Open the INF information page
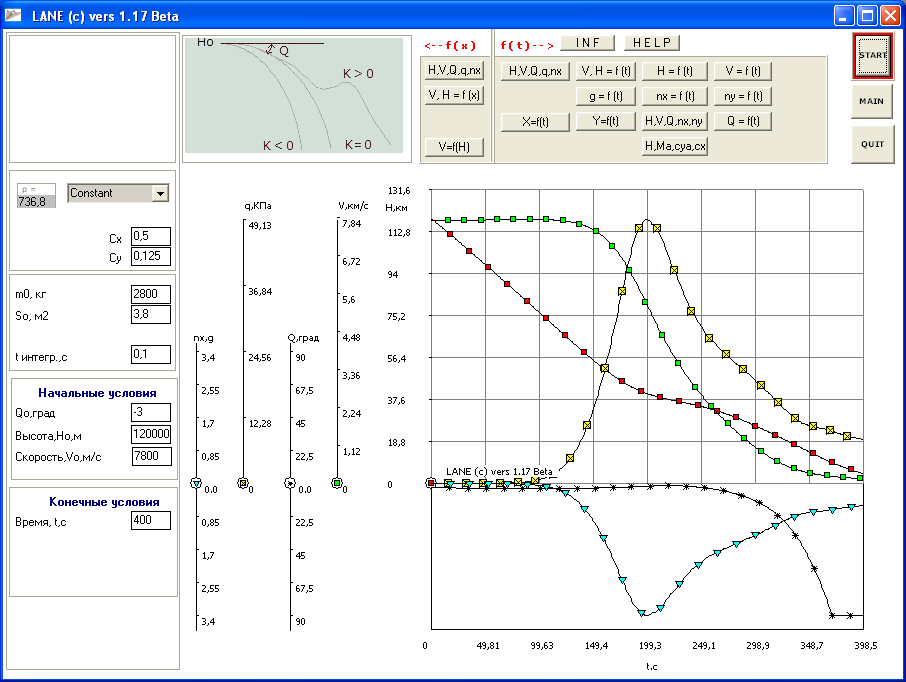The height and width of the screenshot is (682, 906). [x=588, y=43]
